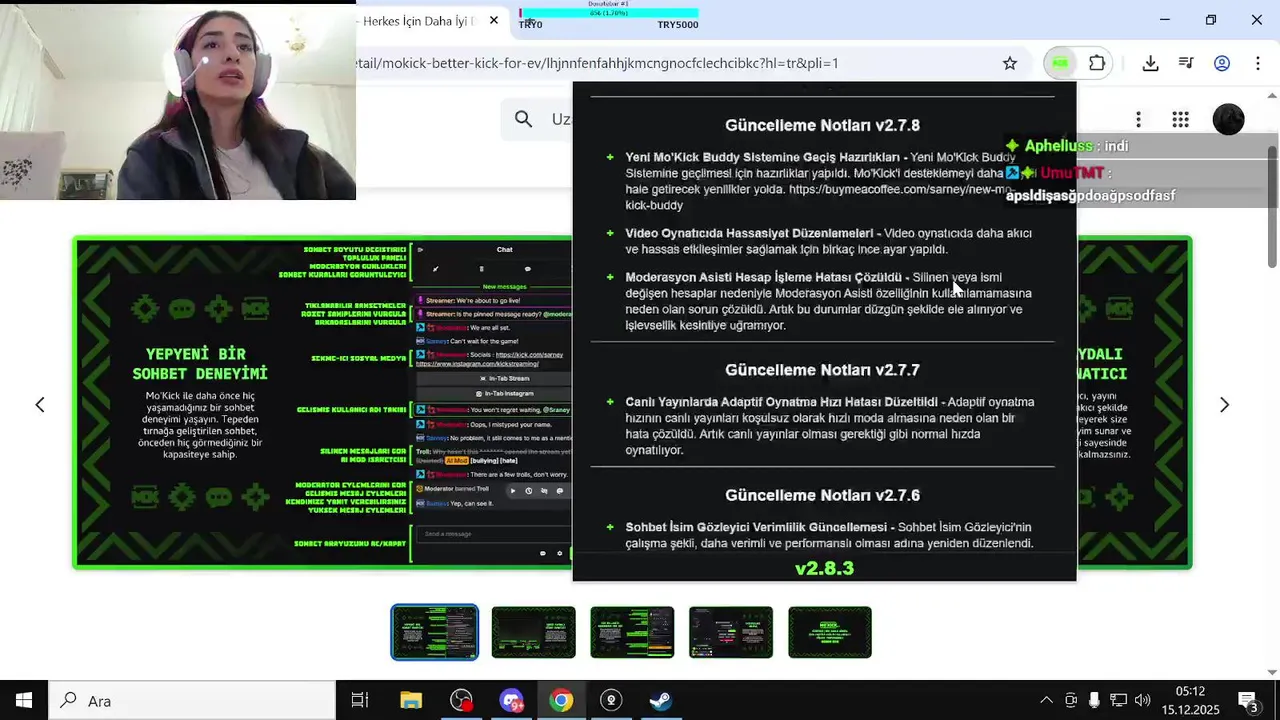Open the green Mo'Kick extension icon
The height and width of the screenshot is (720, 1280).
[x=1060, y=63]
